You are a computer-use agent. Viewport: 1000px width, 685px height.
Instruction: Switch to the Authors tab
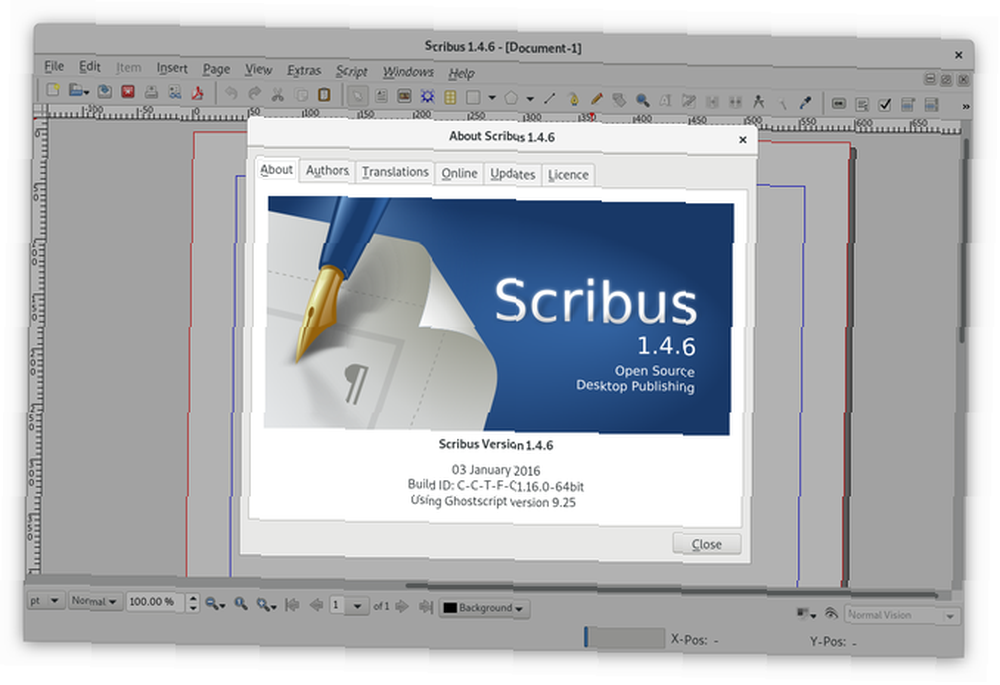click(327, 170)
